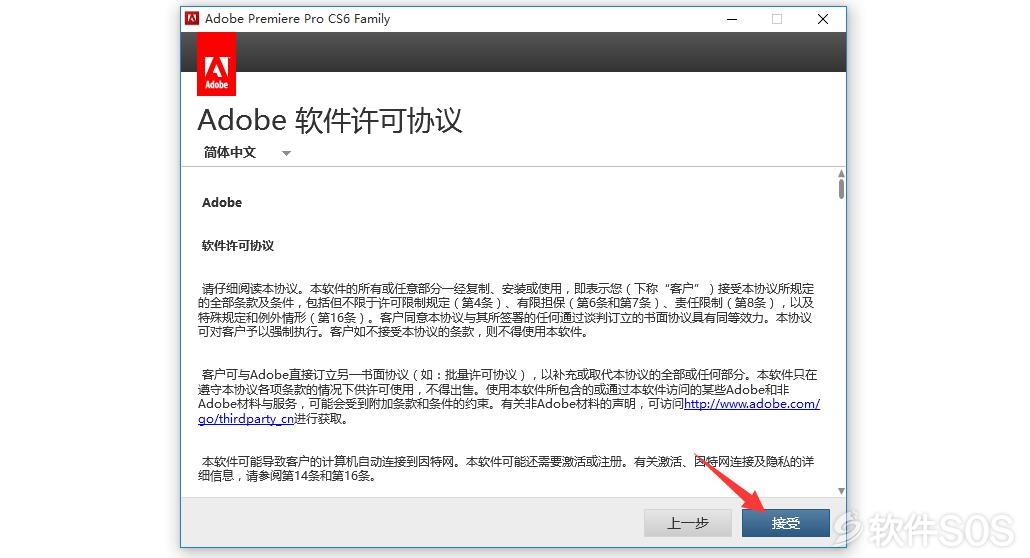Click the scrollbar up arrow
The width and height of the screenshot is (1030, 558).
(x=841, y=174)
